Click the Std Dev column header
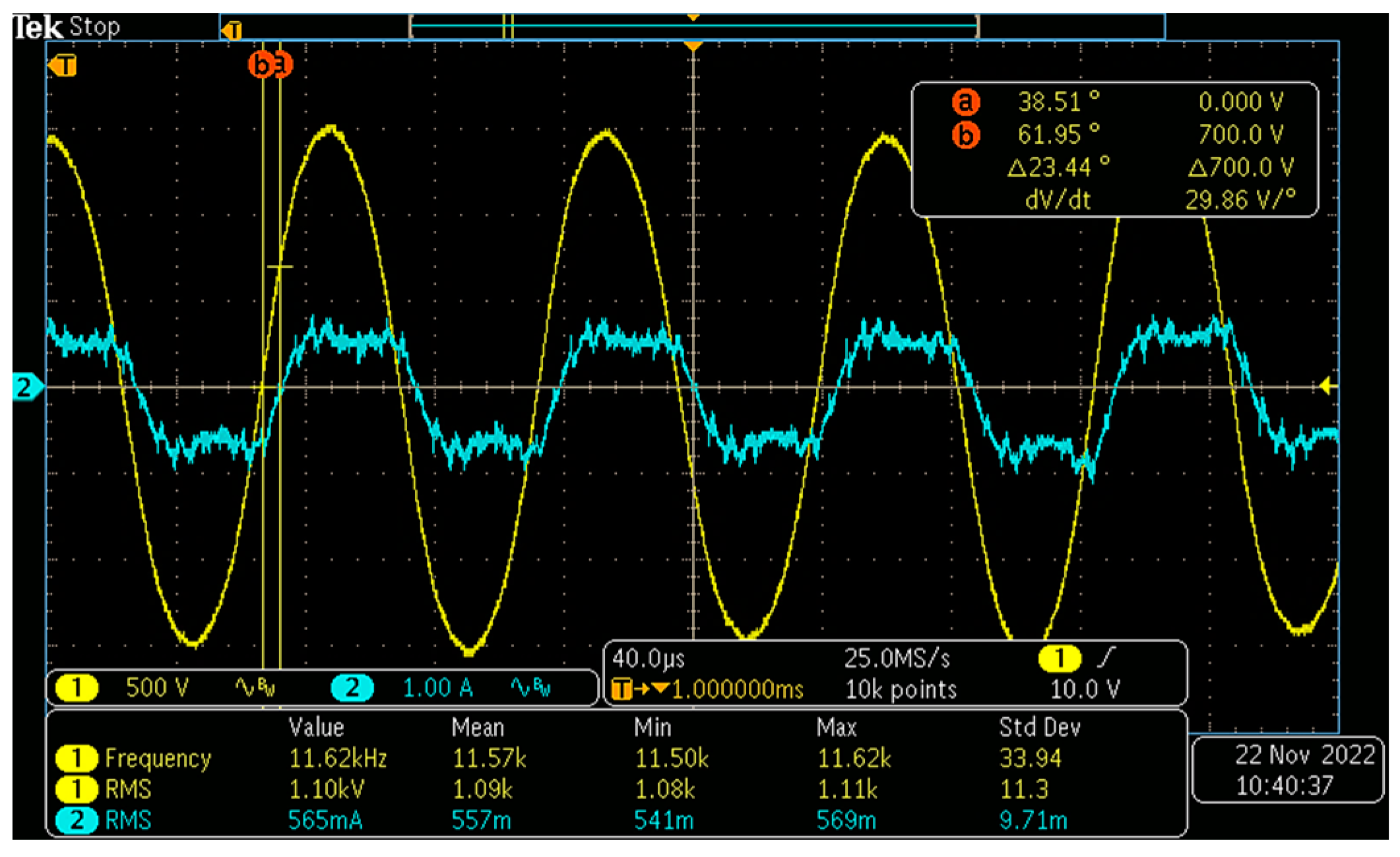The image size is (1400, 857). (1040, 728)
